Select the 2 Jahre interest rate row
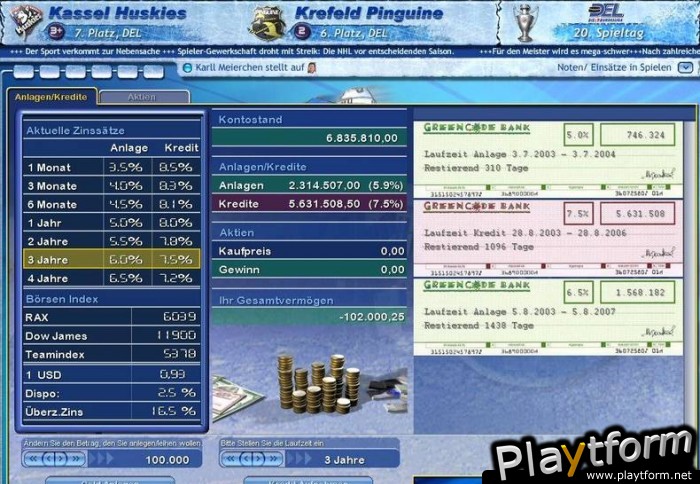The image size is (700, 484). coord(112,242)
